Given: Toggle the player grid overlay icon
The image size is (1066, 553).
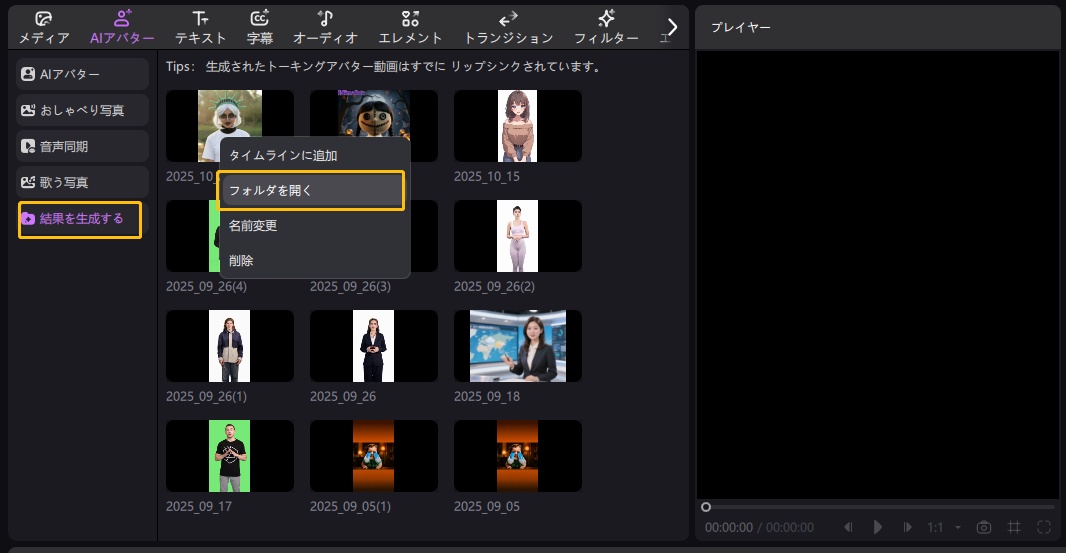Looking at the screenshot, I should [1013, 527].
